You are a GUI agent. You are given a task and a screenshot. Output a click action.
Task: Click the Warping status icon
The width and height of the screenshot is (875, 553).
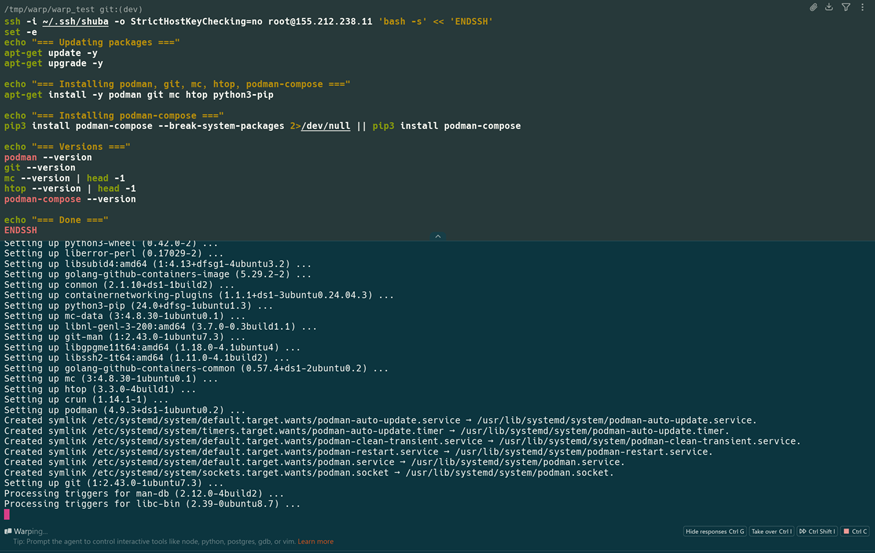coord(8,532)
